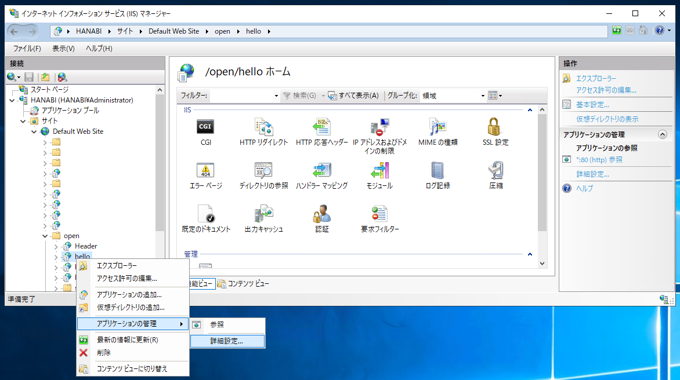The image size is (680, 380).
Task: Click the home icon in the address bar
Action: (643, 30)
